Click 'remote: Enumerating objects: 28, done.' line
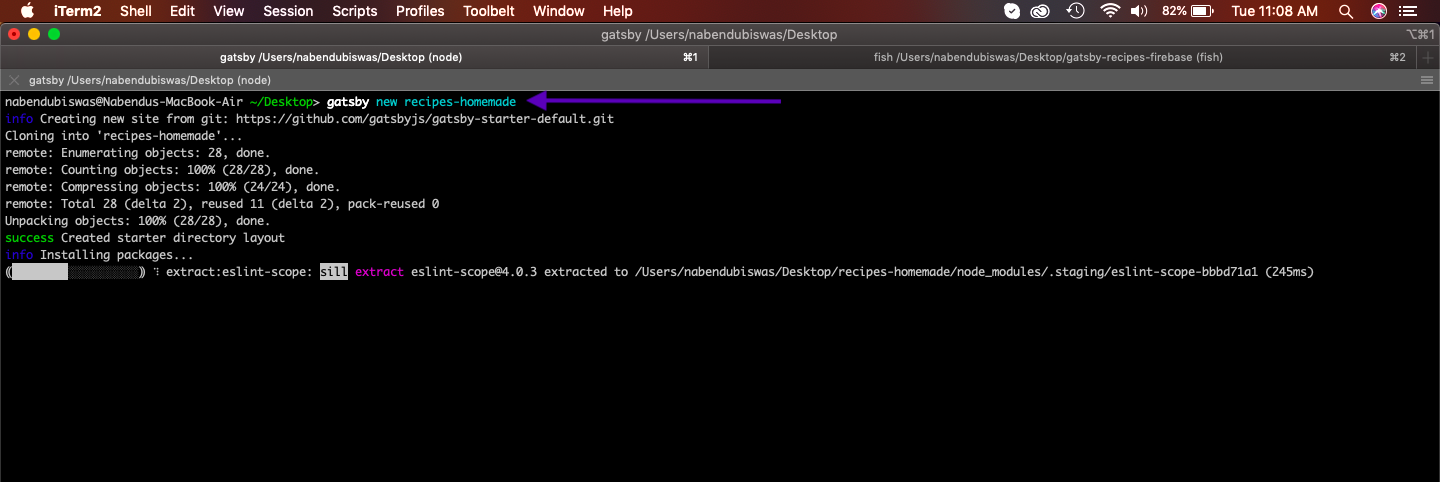This screenshot has height=482, width=1440. pos(138,153)
